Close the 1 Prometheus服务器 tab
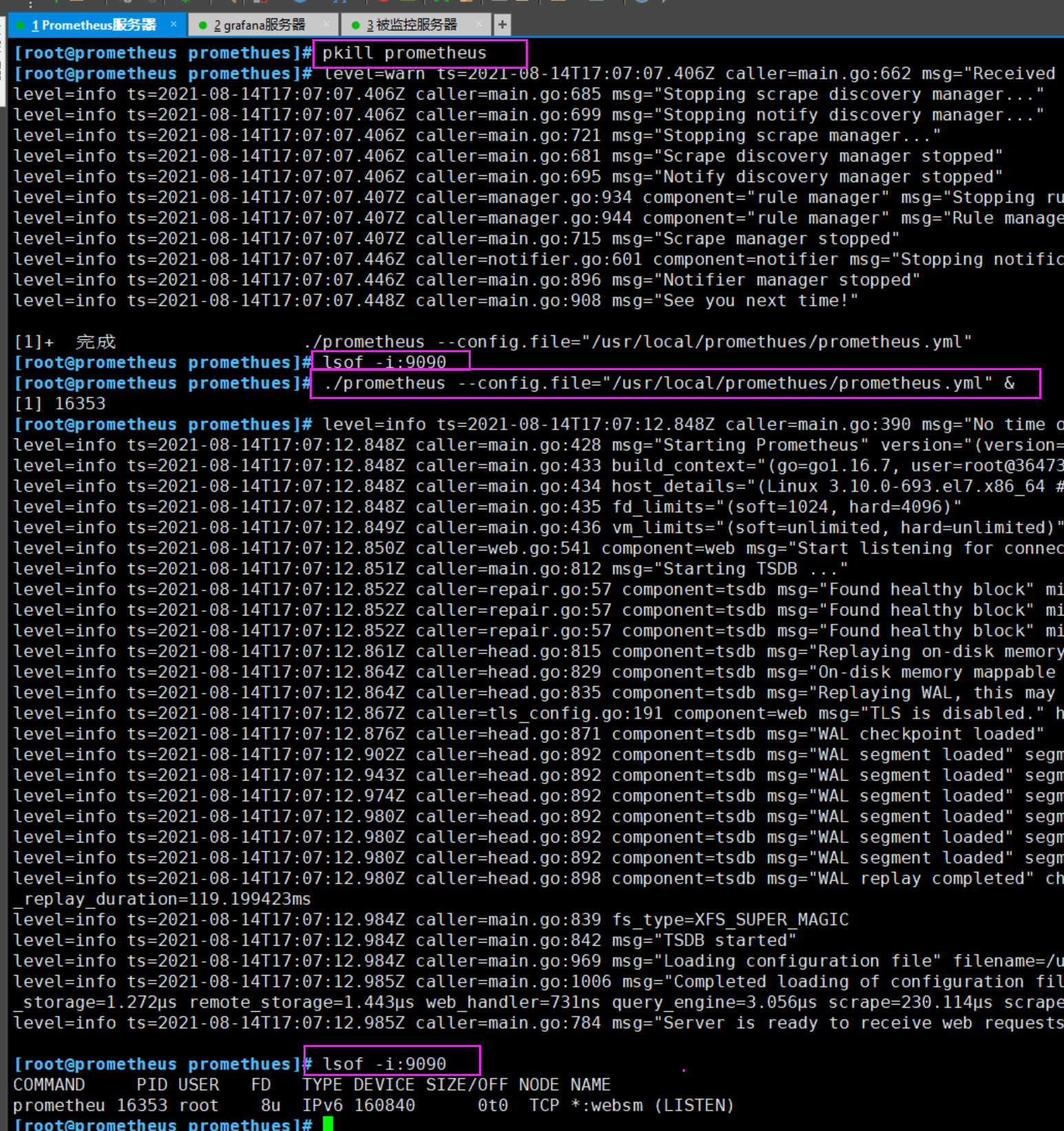 pyautogui.click(x=173, y=25)
